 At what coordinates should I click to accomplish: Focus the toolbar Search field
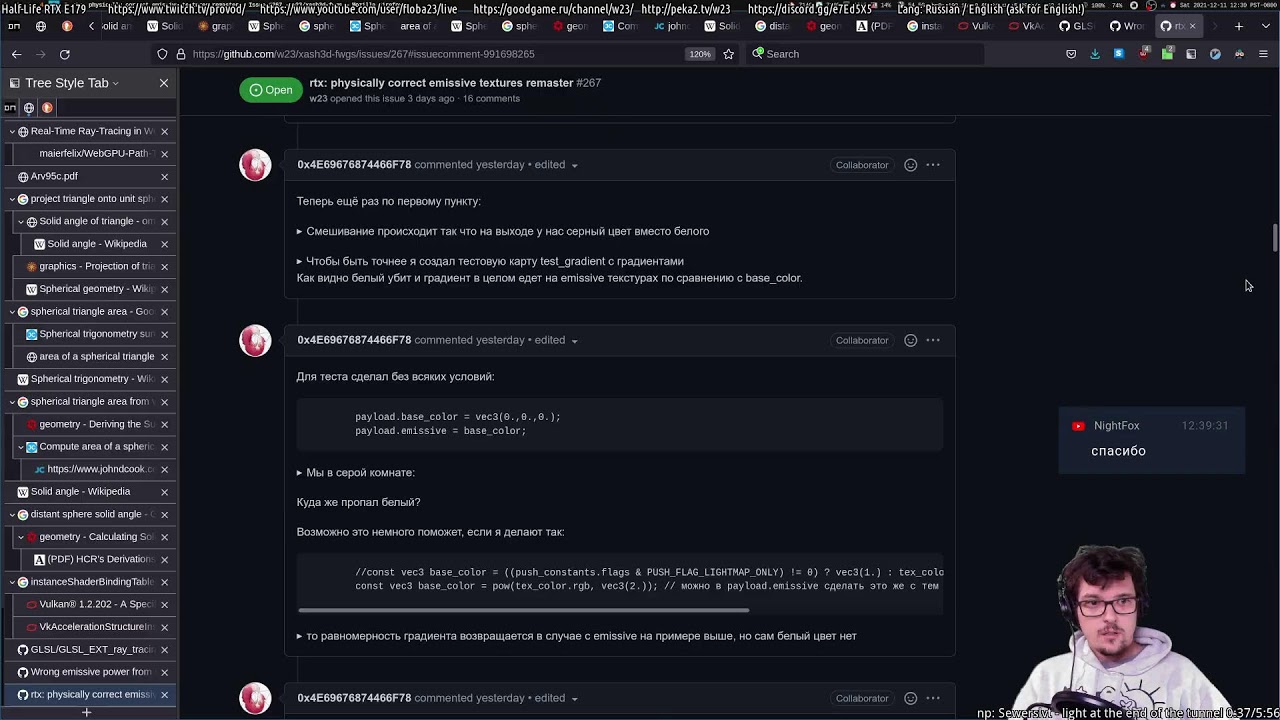pos(867,54)
